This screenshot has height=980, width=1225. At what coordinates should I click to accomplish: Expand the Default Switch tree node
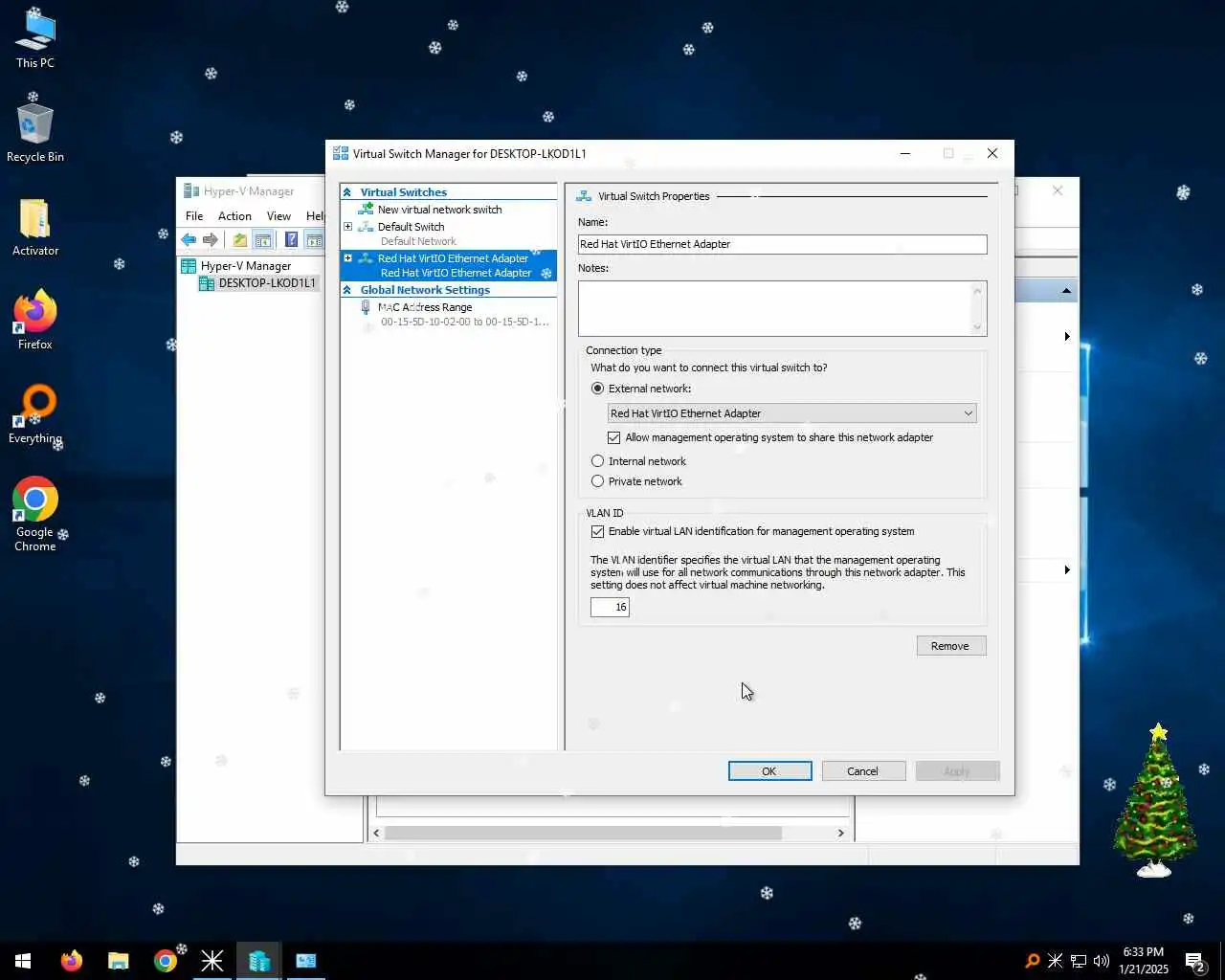coord(347,227)
